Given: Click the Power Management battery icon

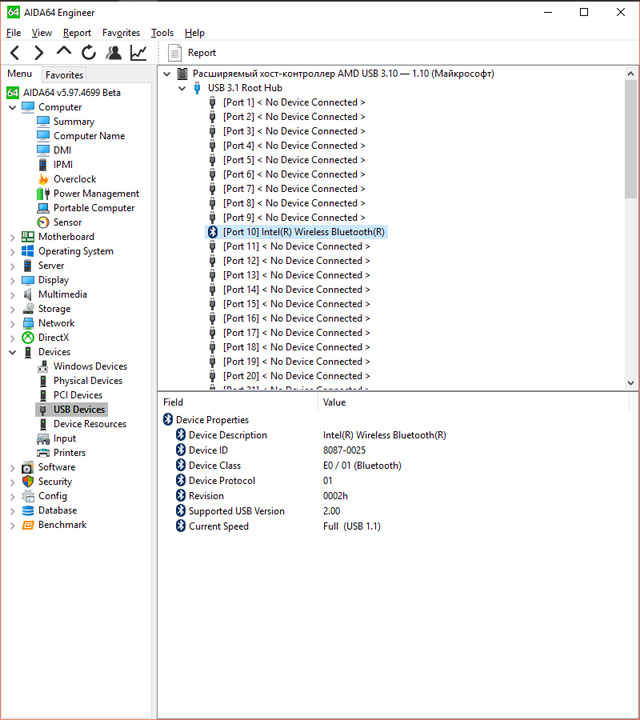Looking at the screenshot, I should [x=43, y=193].
